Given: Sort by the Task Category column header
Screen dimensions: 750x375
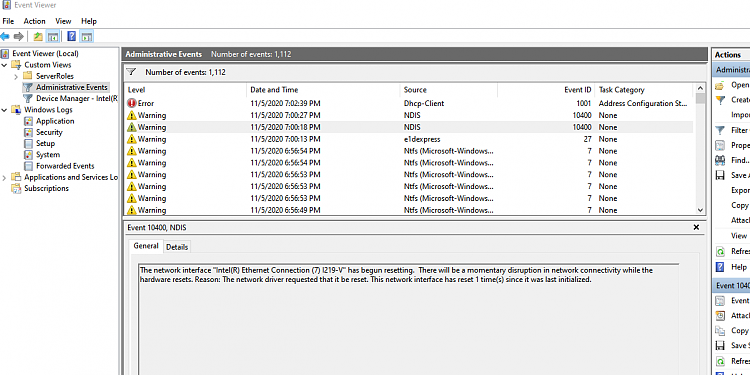Looking at the screenshot, I should tap(644, 89).
